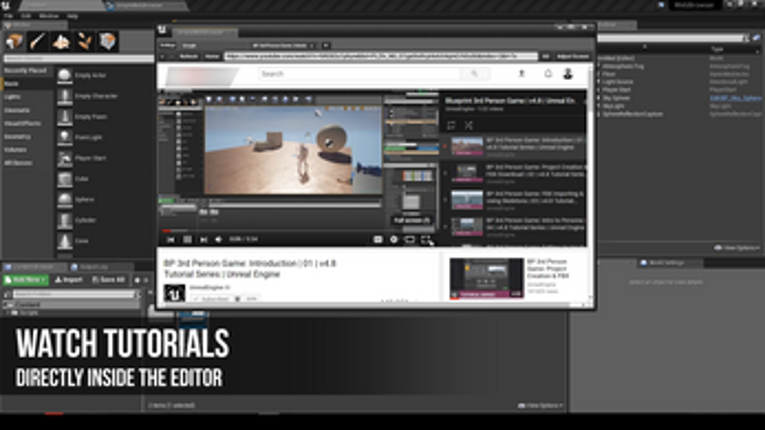Image resolution: width=765 pixels, height=430 pixels.
Task: Click the YouTube search magnifier button
Action: [x=474, y=74]
